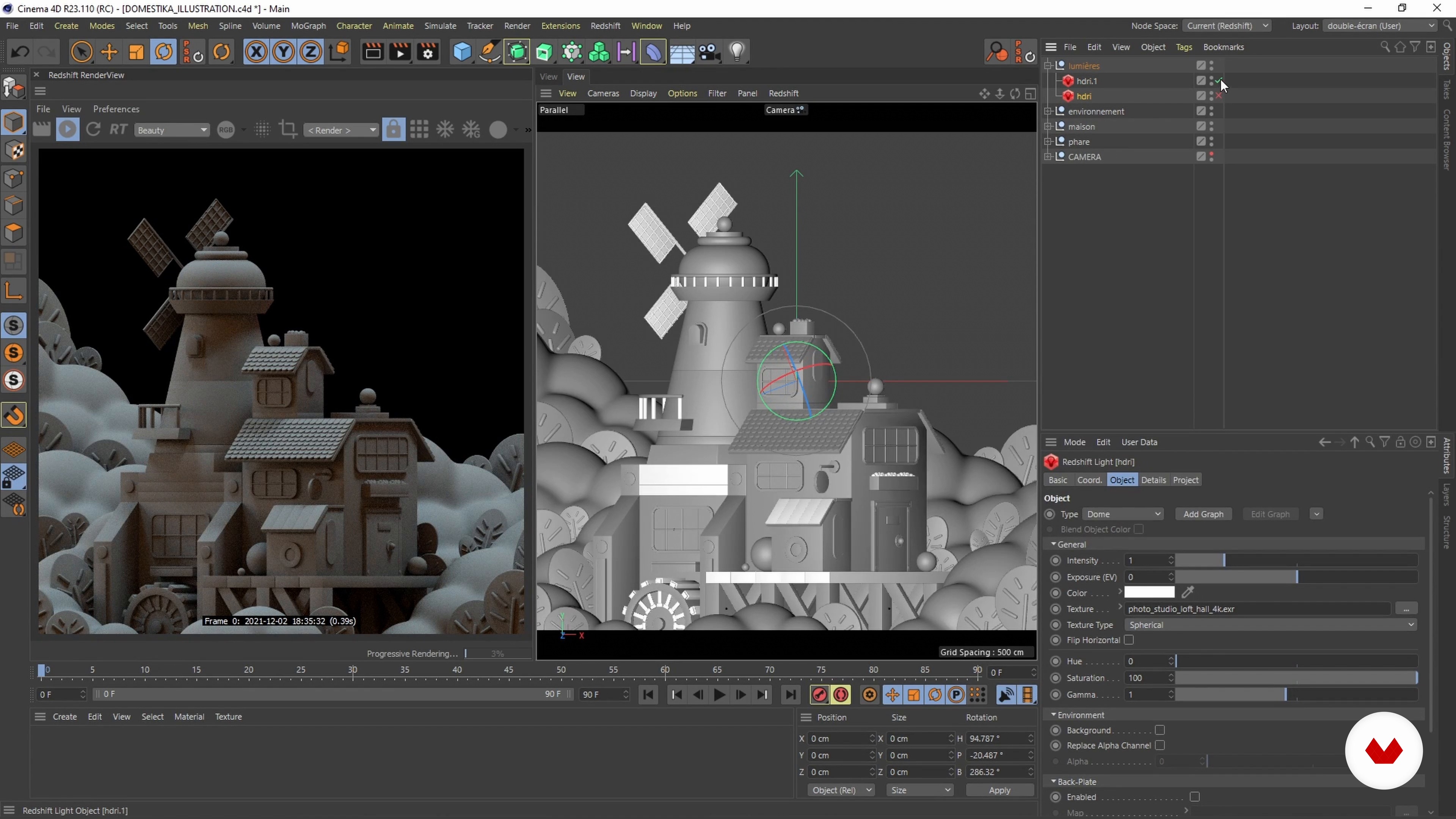Screen dimensions: 1456x819
Task: Toggle the RenderView lock icon
Action: pos(394,129)
